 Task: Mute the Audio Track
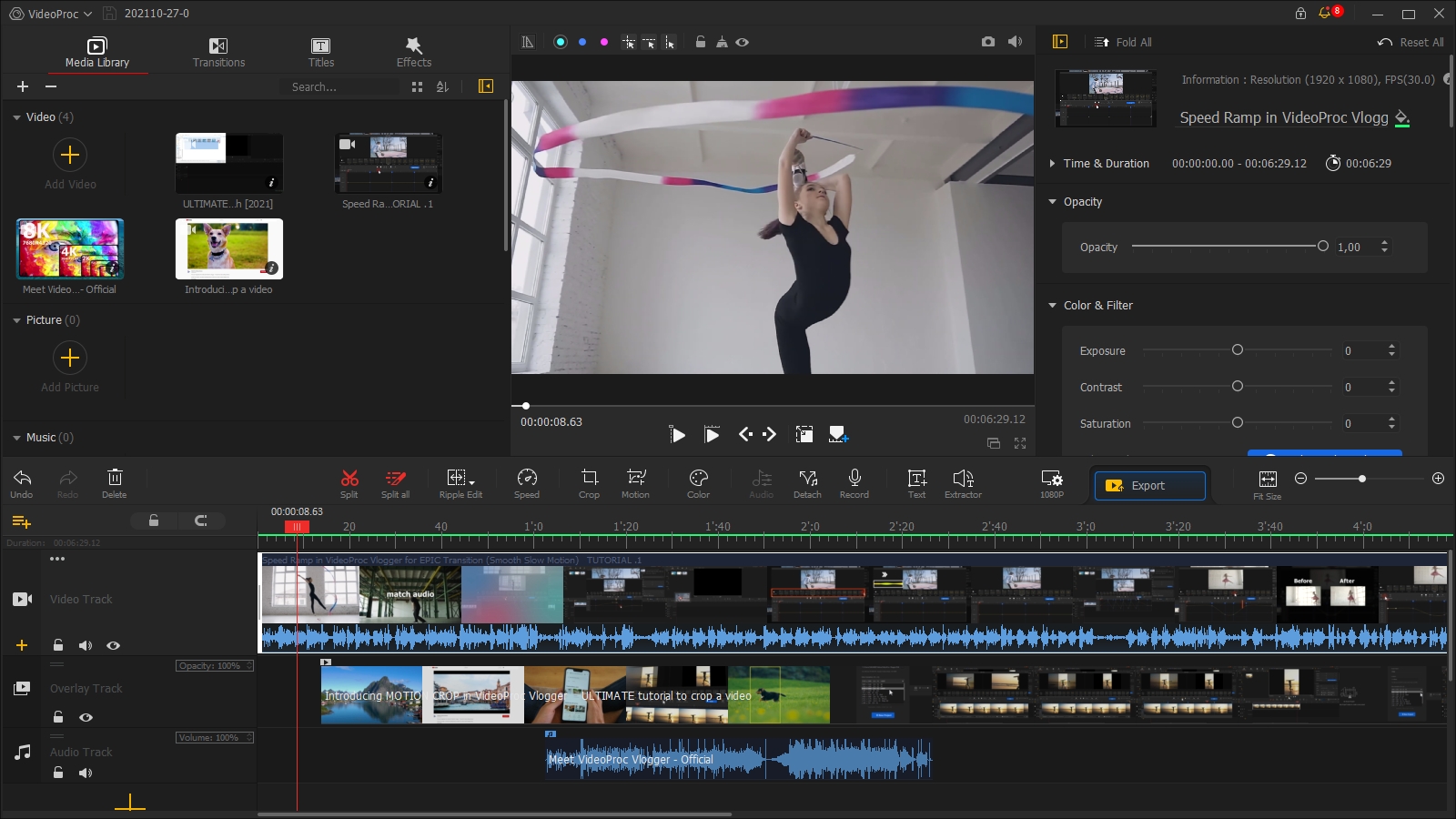tap(86, 773)
